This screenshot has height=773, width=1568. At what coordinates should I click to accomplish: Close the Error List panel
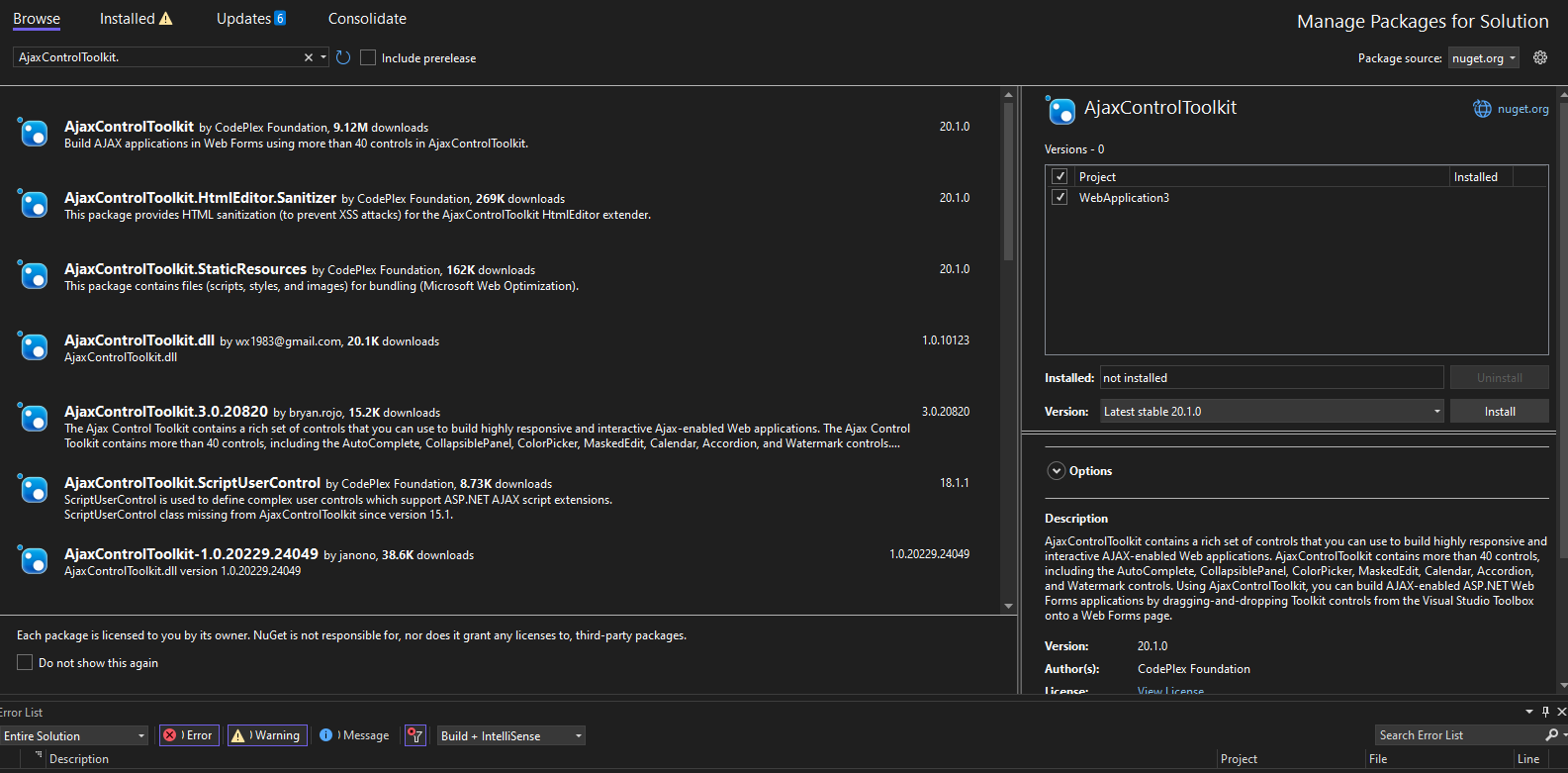1561,712
